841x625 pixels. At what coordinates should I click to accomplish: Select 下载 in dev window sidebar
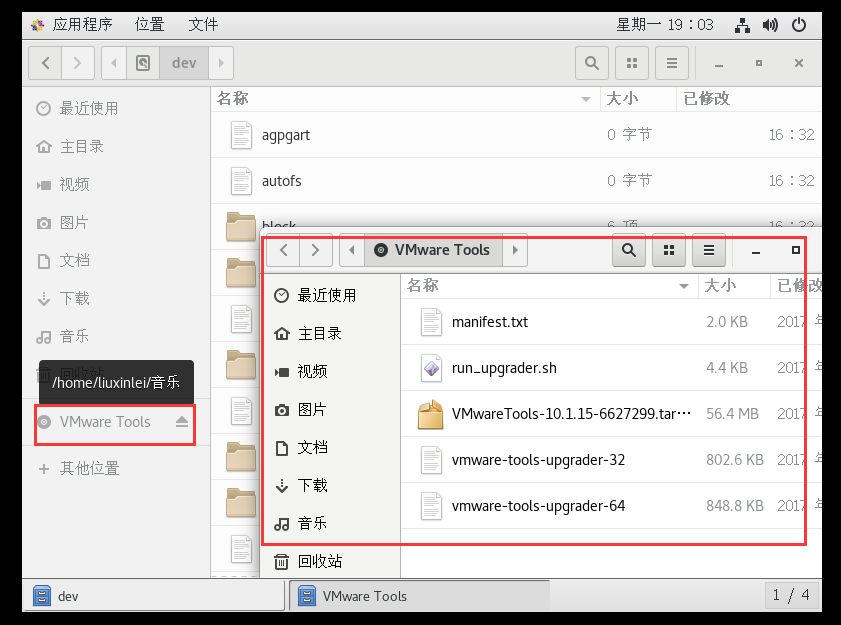tap(116, 299)
